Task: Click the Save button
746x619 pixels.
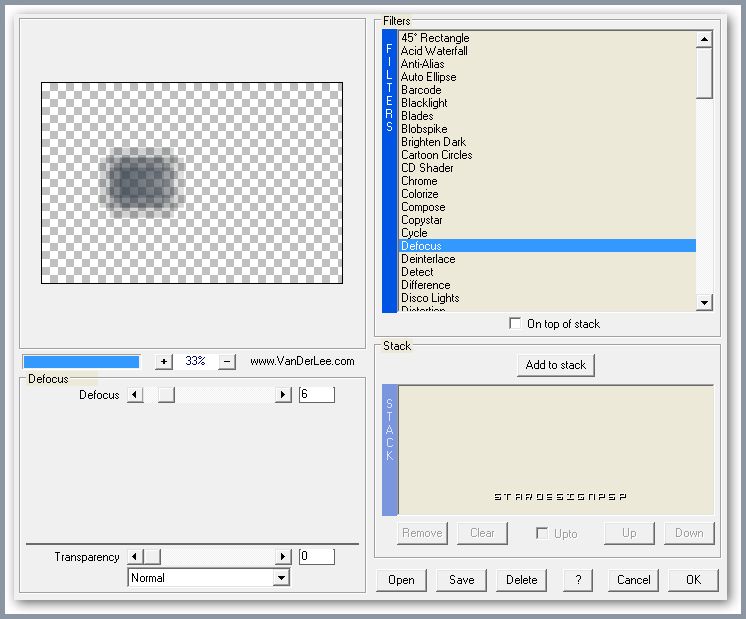Action: pos(462,580)
